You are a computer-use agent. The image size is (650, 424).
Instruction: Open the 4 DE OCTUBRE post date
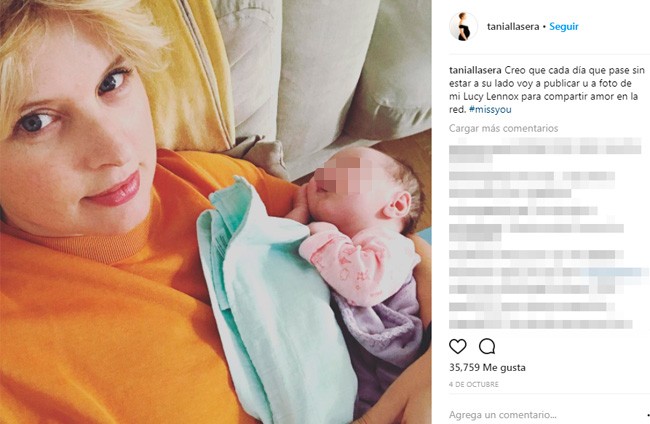[x=474, y=385]
